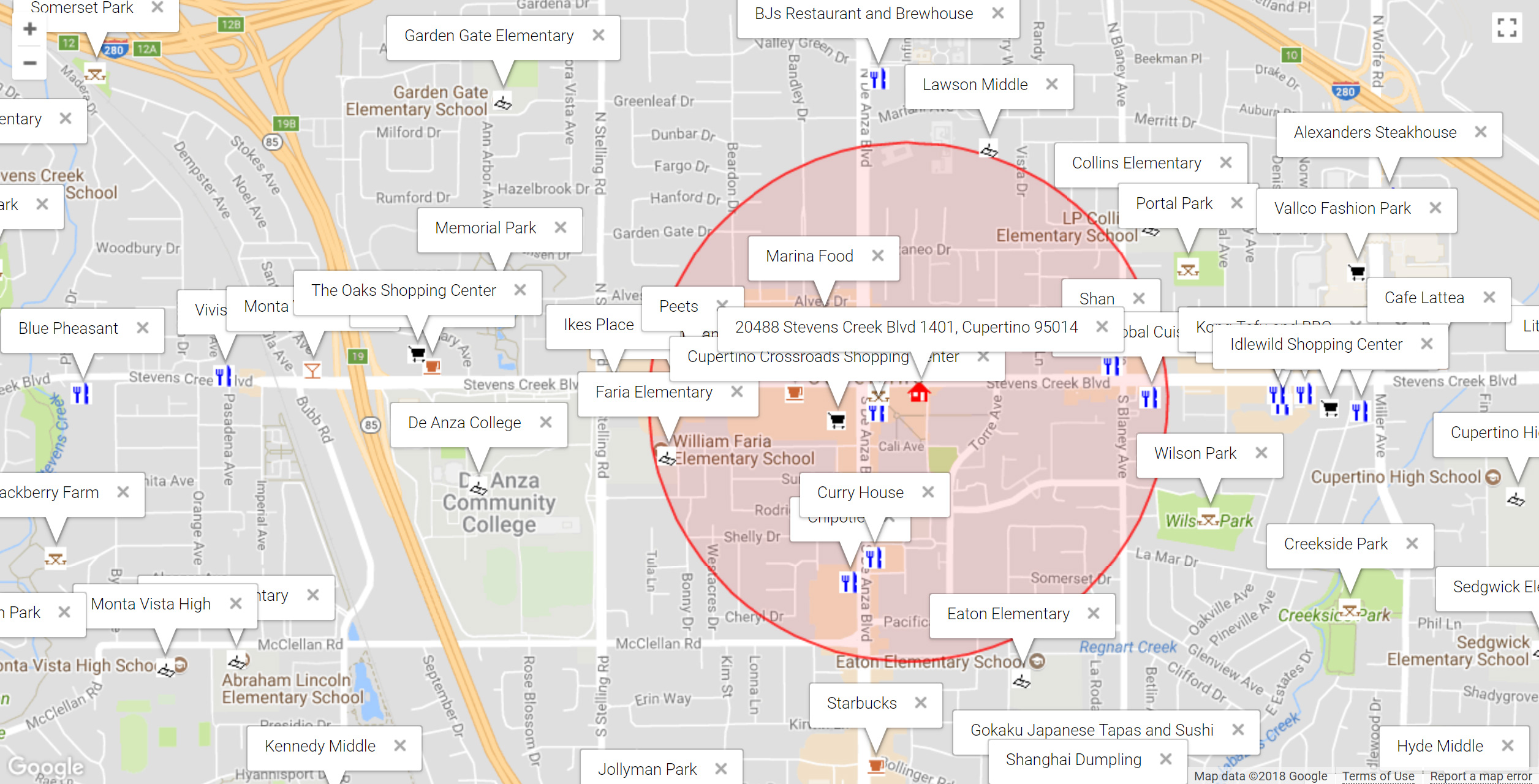Close the Monta Vista High info window
Screen dimensions: 1539x784
point(236,603)
